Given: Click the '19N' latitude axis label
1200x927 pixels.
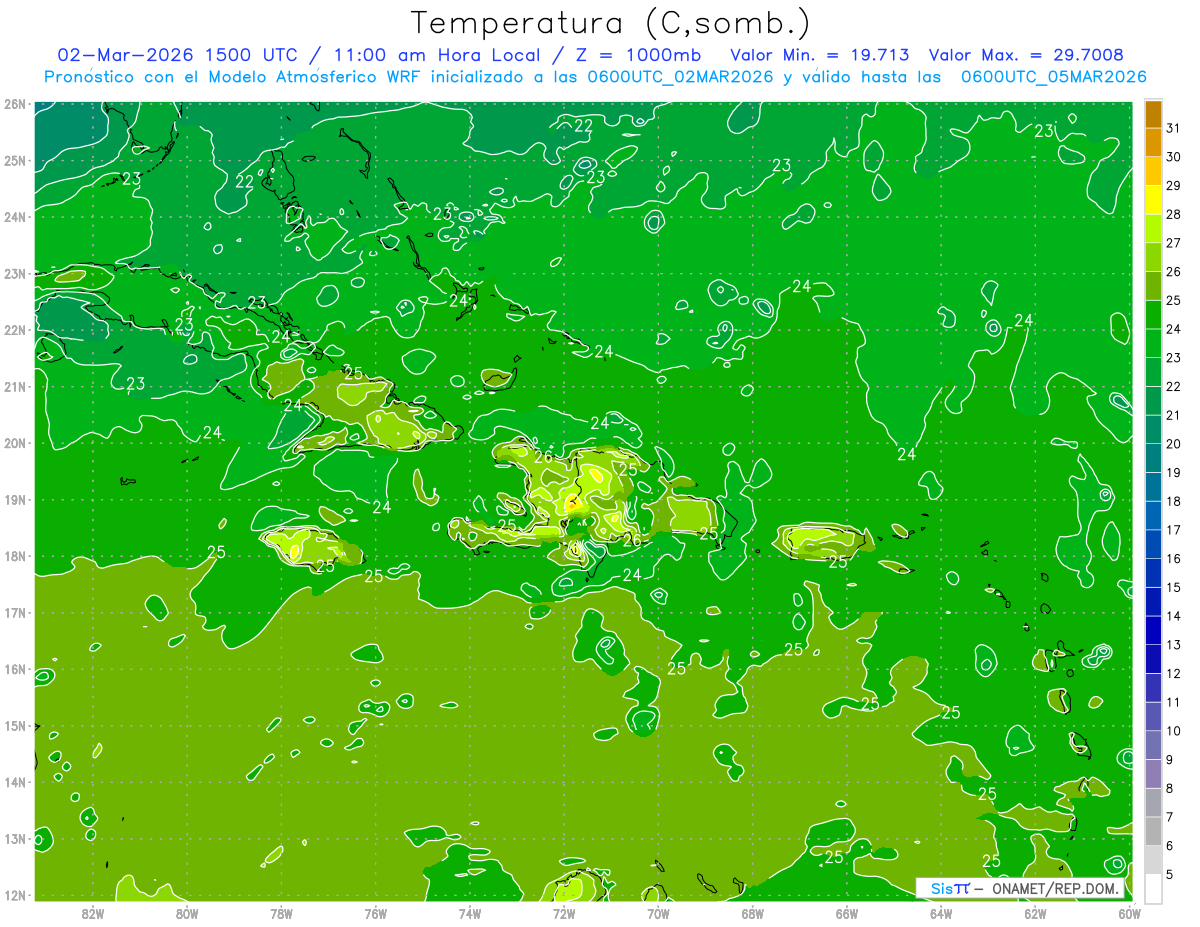Looking at the screenshot, I should 15,499.
